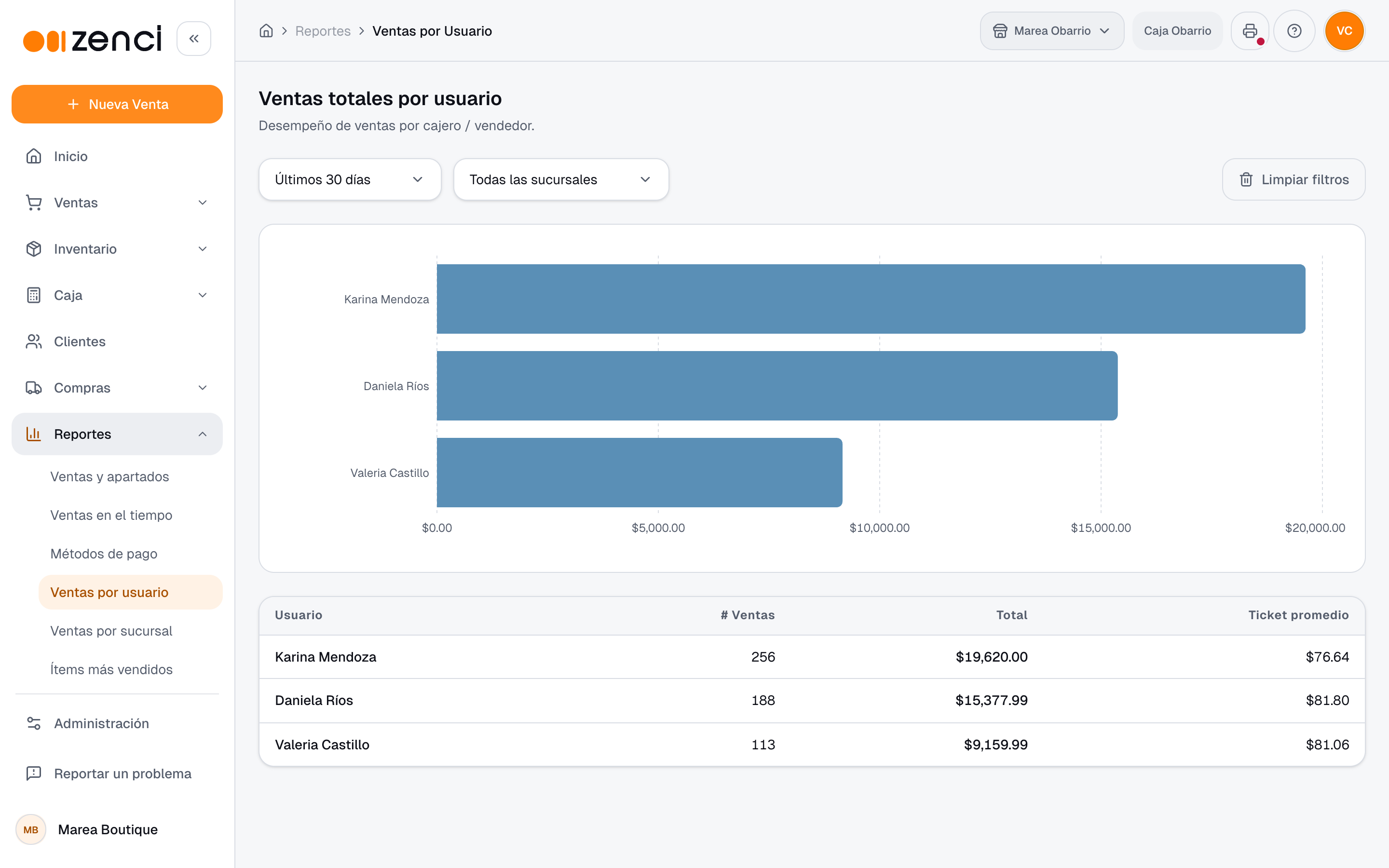Open the printer status icon

(1250, 31)
